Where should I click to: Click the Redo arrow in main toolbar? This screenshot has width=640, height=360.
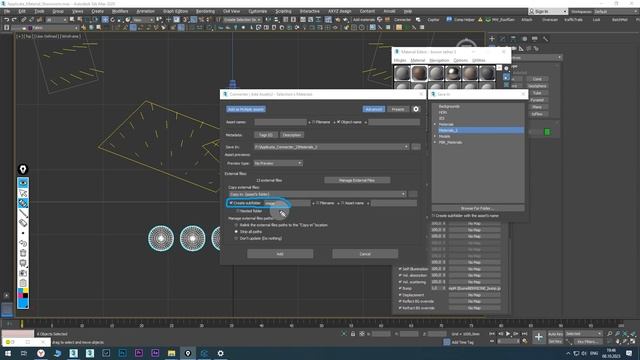click(x=14, y=20)
